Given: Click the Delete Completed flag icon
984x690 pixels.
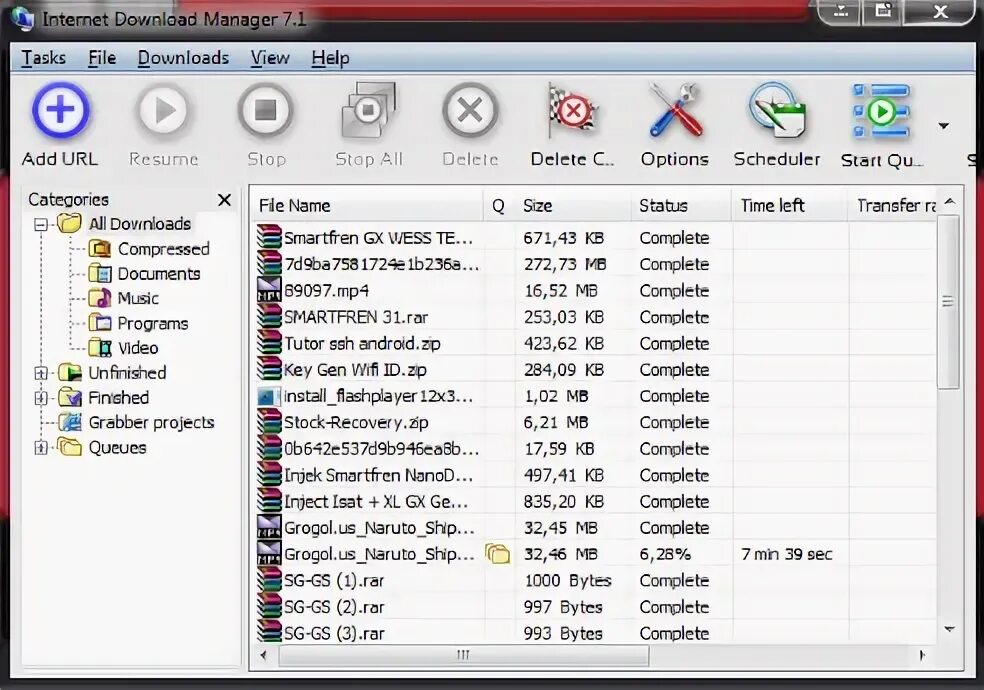Looking at the screenshot, I should [x=572, y=111].
